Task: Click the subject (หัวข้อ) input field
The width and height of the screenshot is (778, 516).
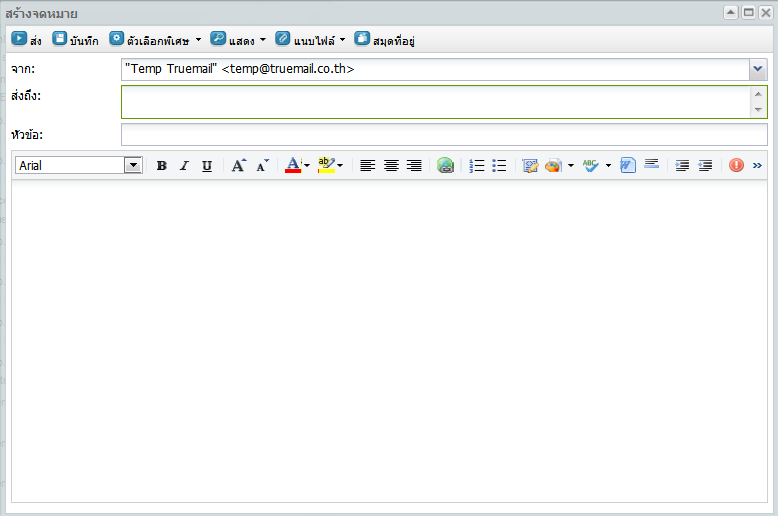Action: (444, 134)
